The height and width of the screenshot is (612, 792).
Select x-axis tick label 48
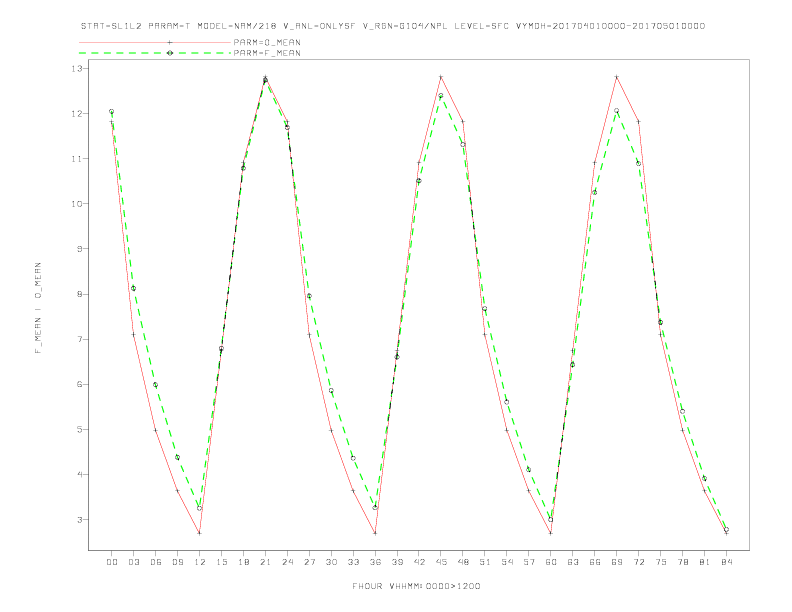point(463,562)
